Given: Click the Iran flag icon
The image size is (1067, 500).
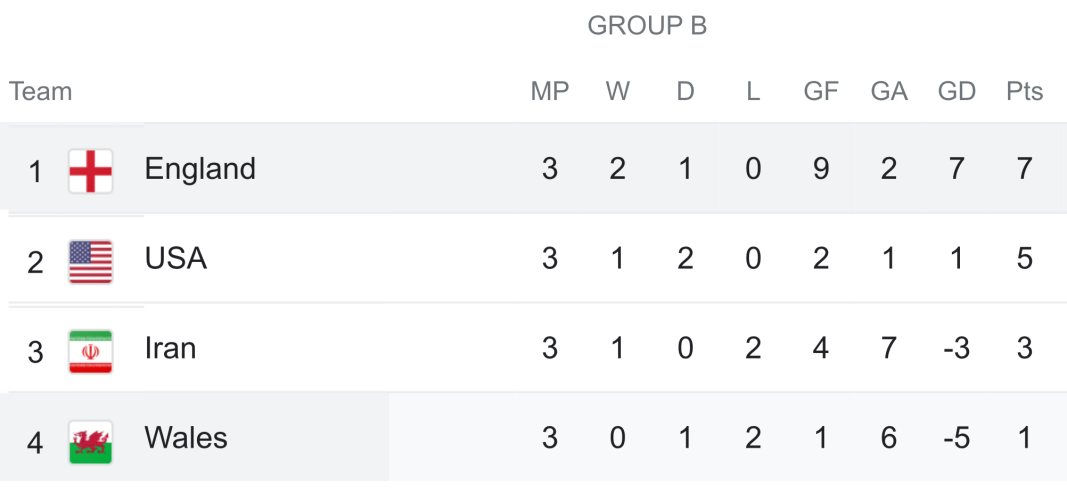Looking at the screenshot, I should tap(90, 351).
